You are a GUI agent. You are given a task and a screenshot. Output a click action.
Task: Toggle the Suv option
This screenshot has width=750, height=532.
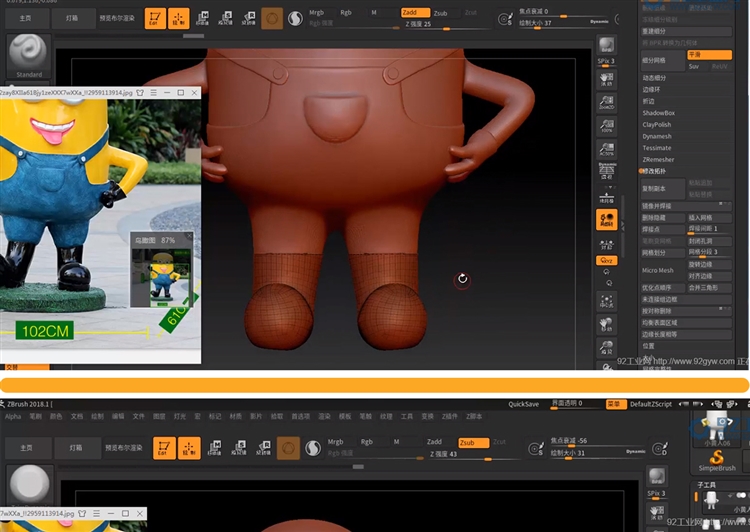[694, 66]
